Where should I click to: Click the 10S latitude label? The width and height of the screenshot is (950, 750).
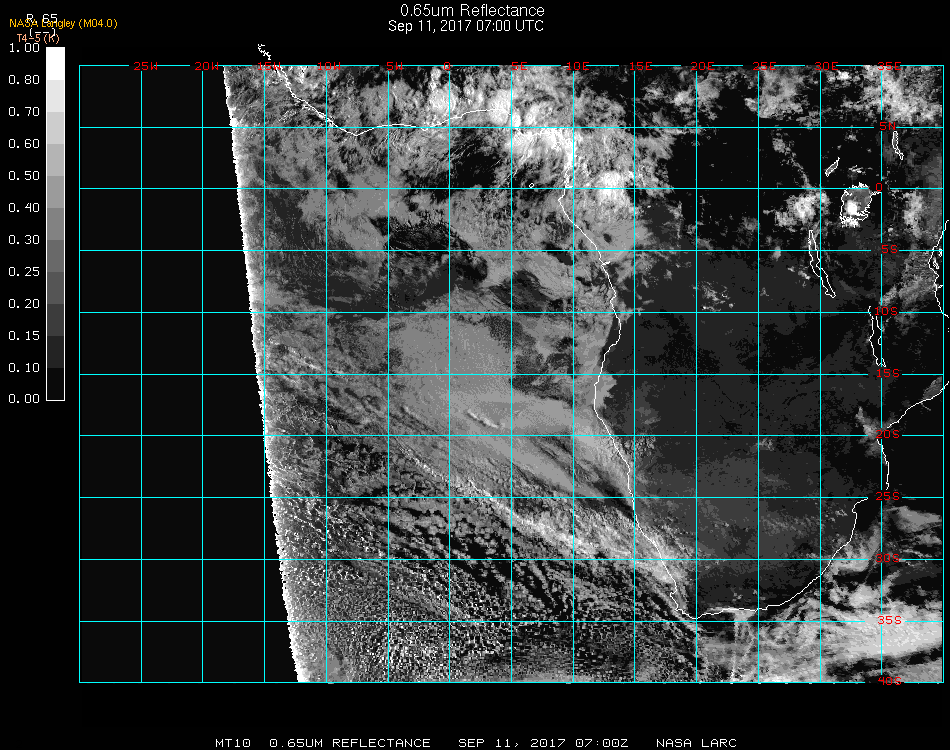point(886,311)
